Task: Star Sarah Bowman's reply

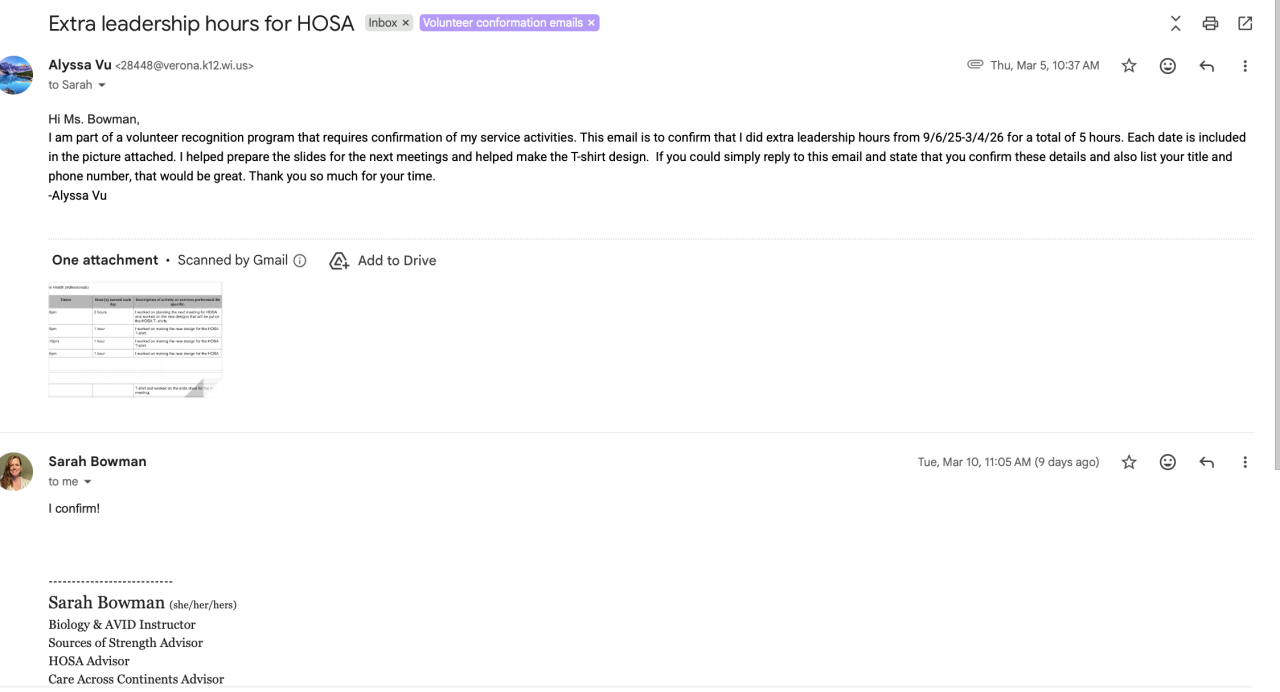Action: tap(1129, 462)
